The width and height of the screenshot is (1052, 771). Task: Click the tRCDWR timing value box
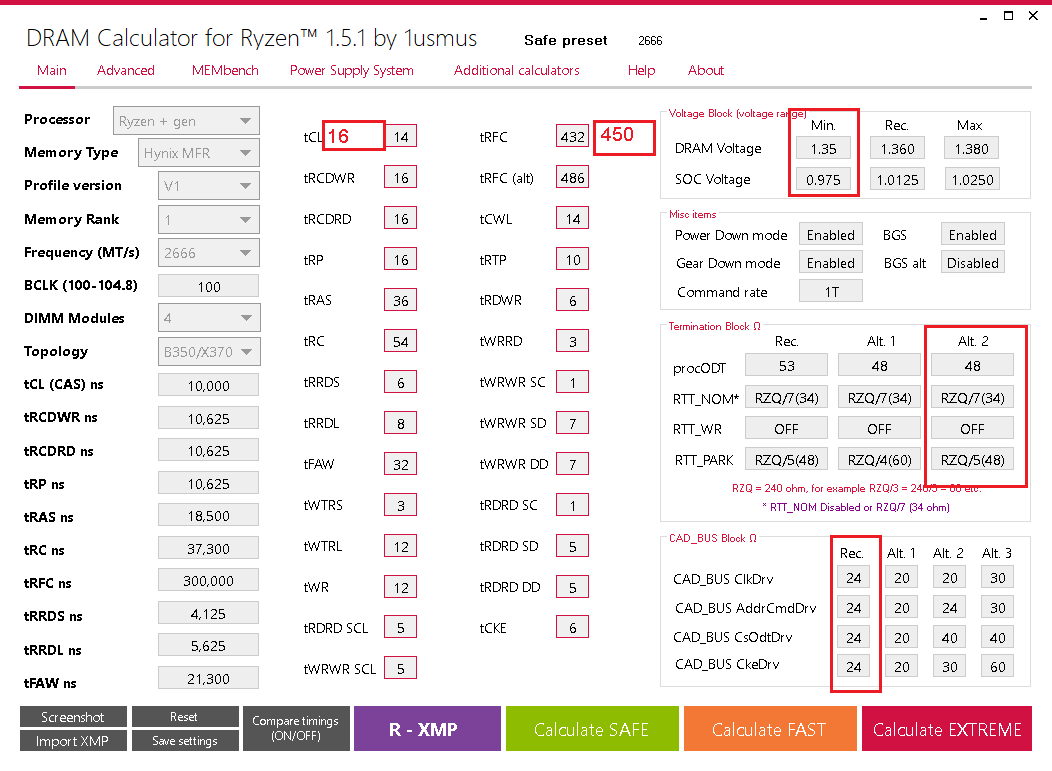pyautogui.click(x=401, y=177)
